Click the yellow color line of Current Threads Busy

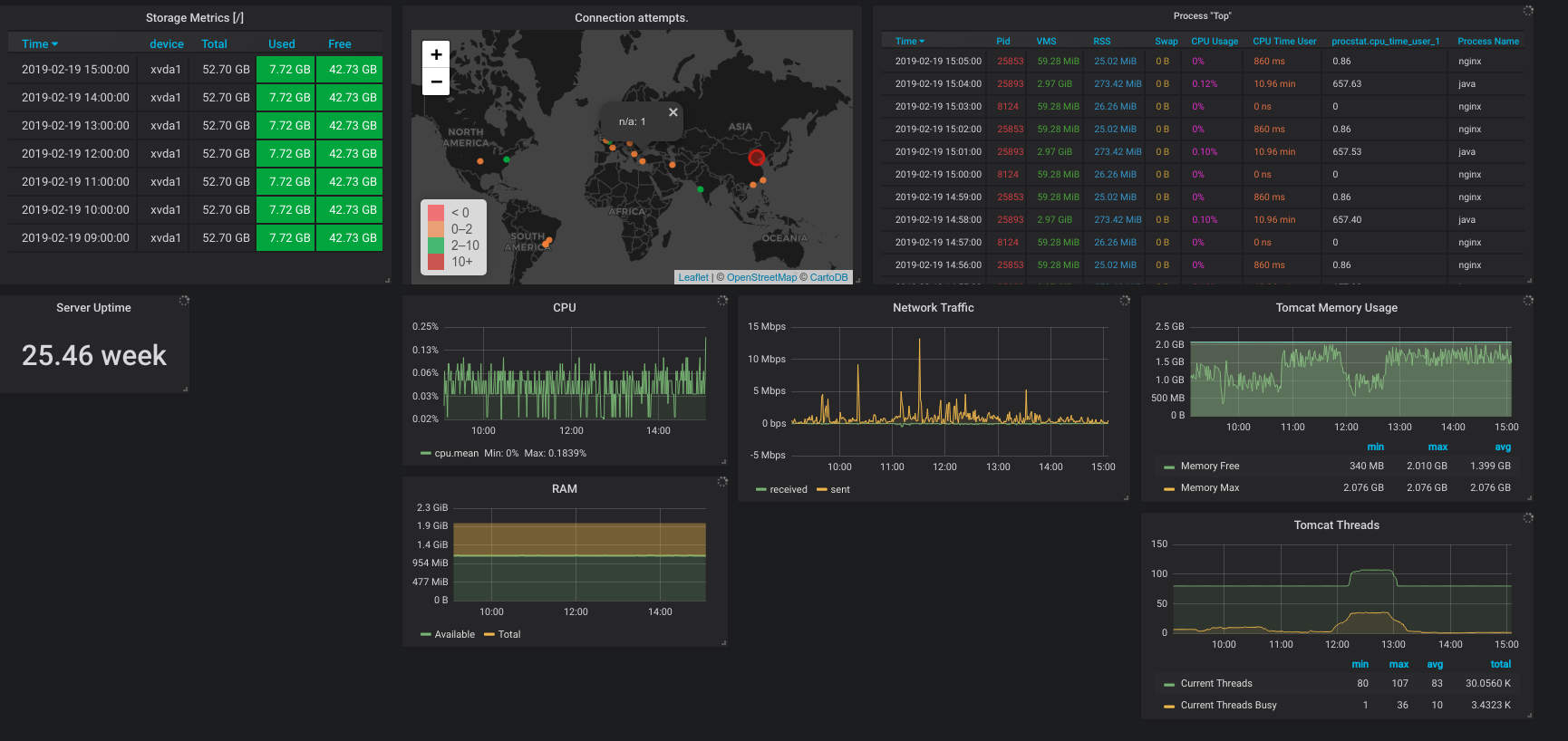1169,706
